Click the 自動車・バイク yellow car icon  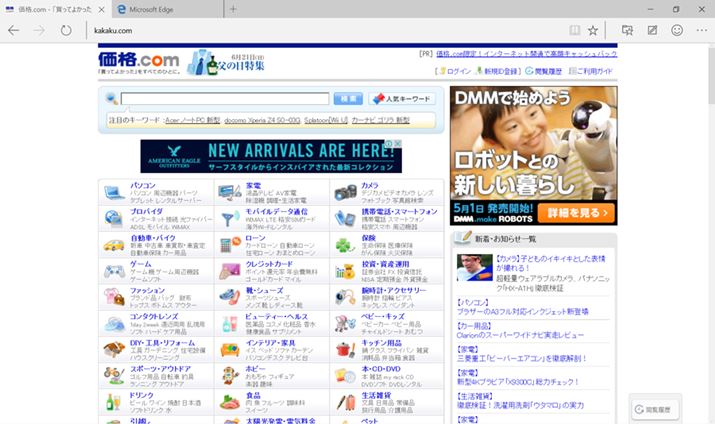pyautogui.click(x=114, y=245)
